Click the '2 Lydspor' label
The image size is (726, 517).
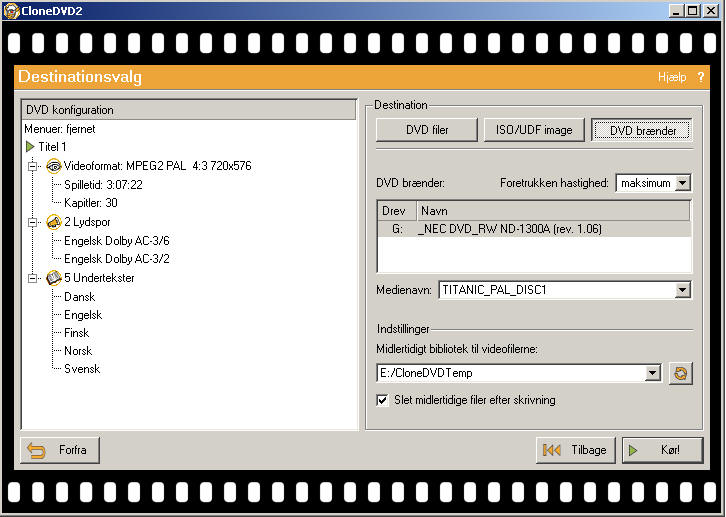(87, 222)
